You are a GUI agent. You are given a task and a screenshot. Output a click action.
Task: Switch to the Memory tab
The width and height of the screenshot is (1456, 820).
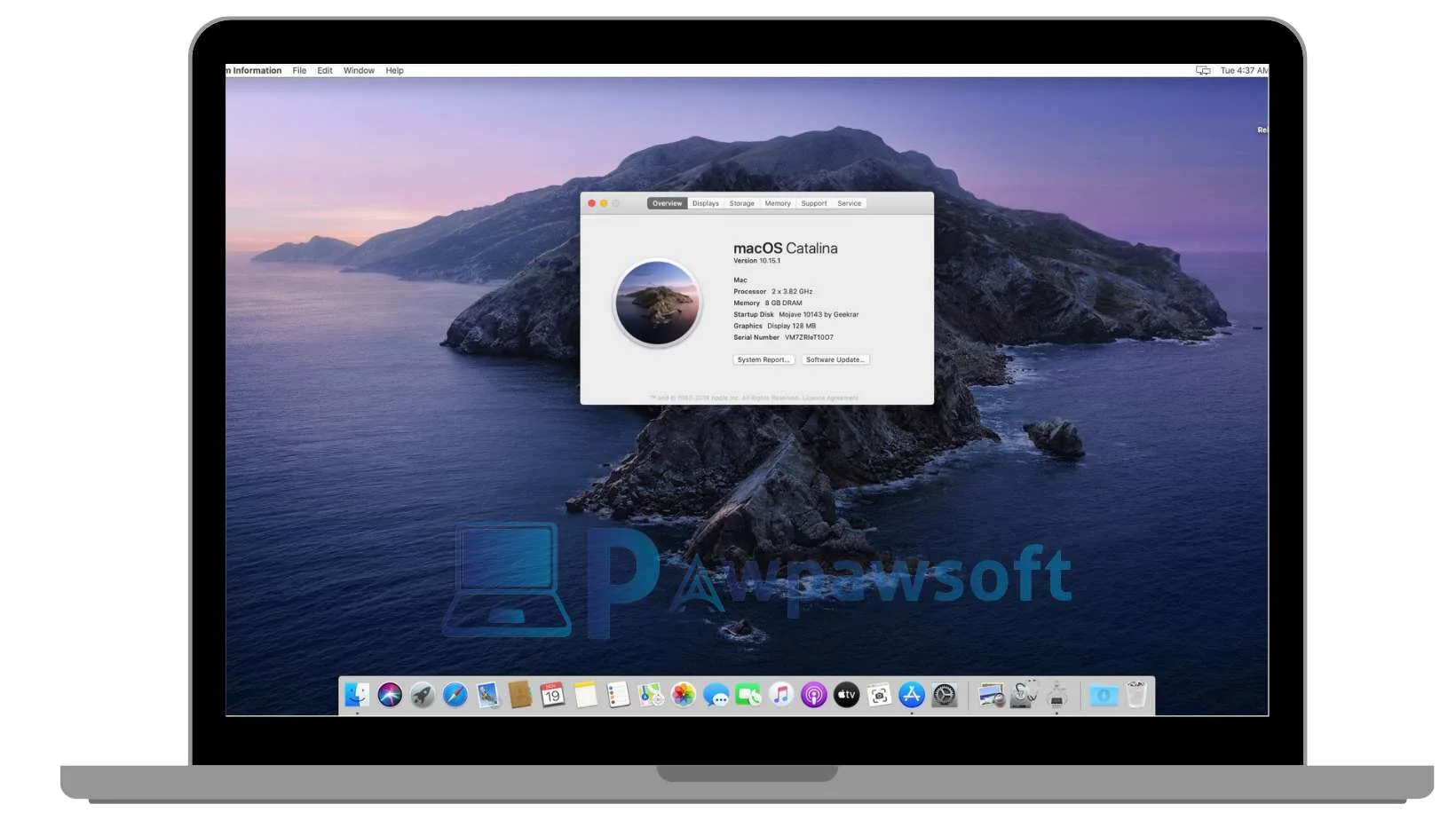[778, 203]
